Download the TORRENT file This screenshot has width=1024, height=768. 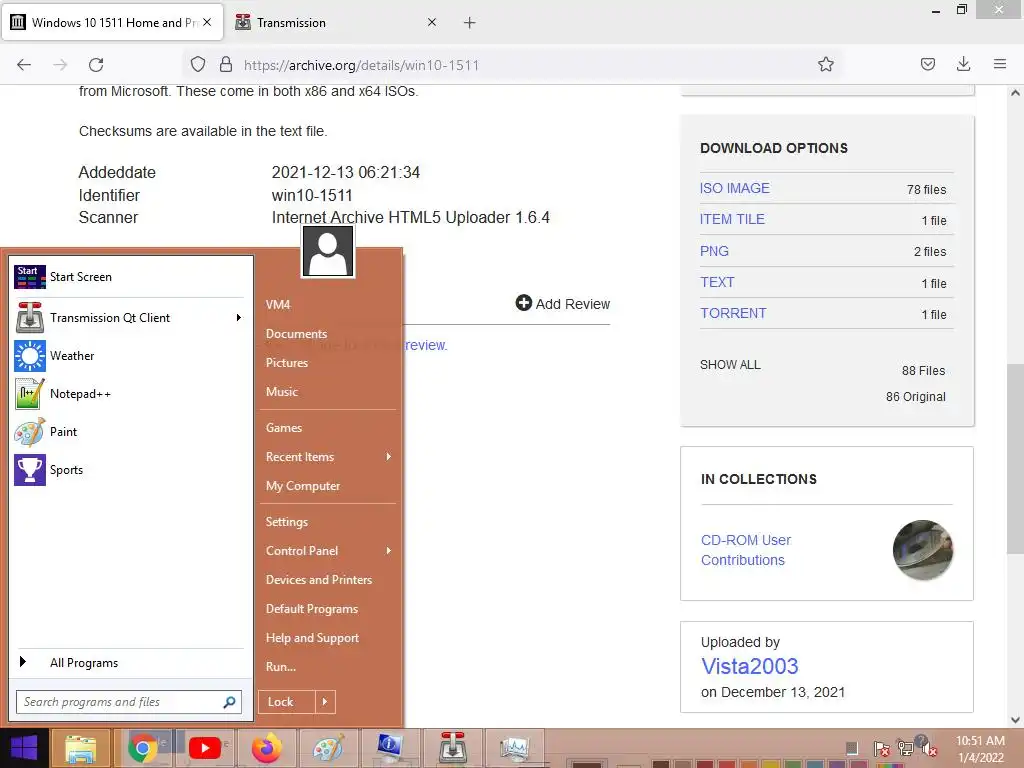point(733,313)
